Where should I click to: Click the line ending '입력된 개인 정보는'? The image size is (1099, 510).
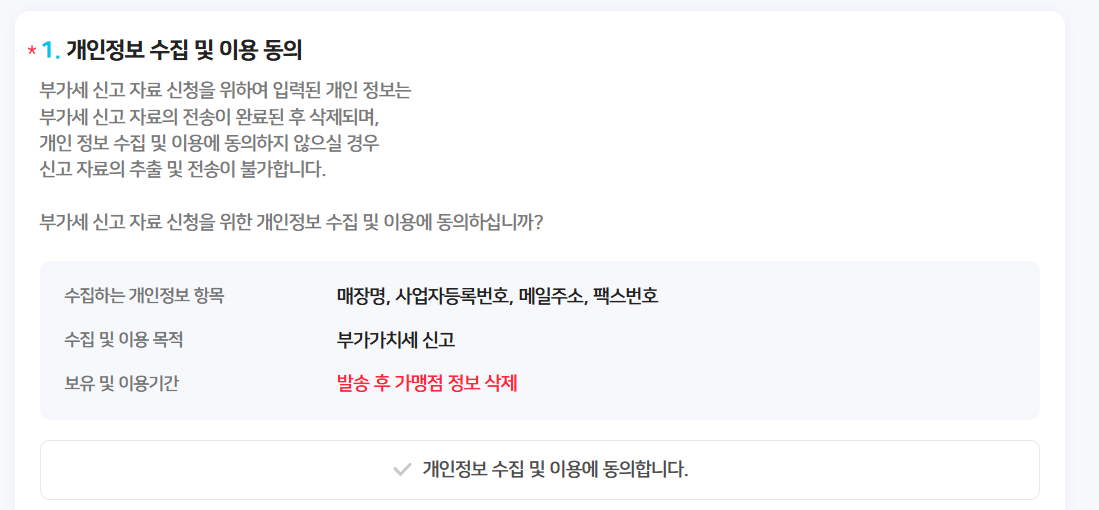225,91
